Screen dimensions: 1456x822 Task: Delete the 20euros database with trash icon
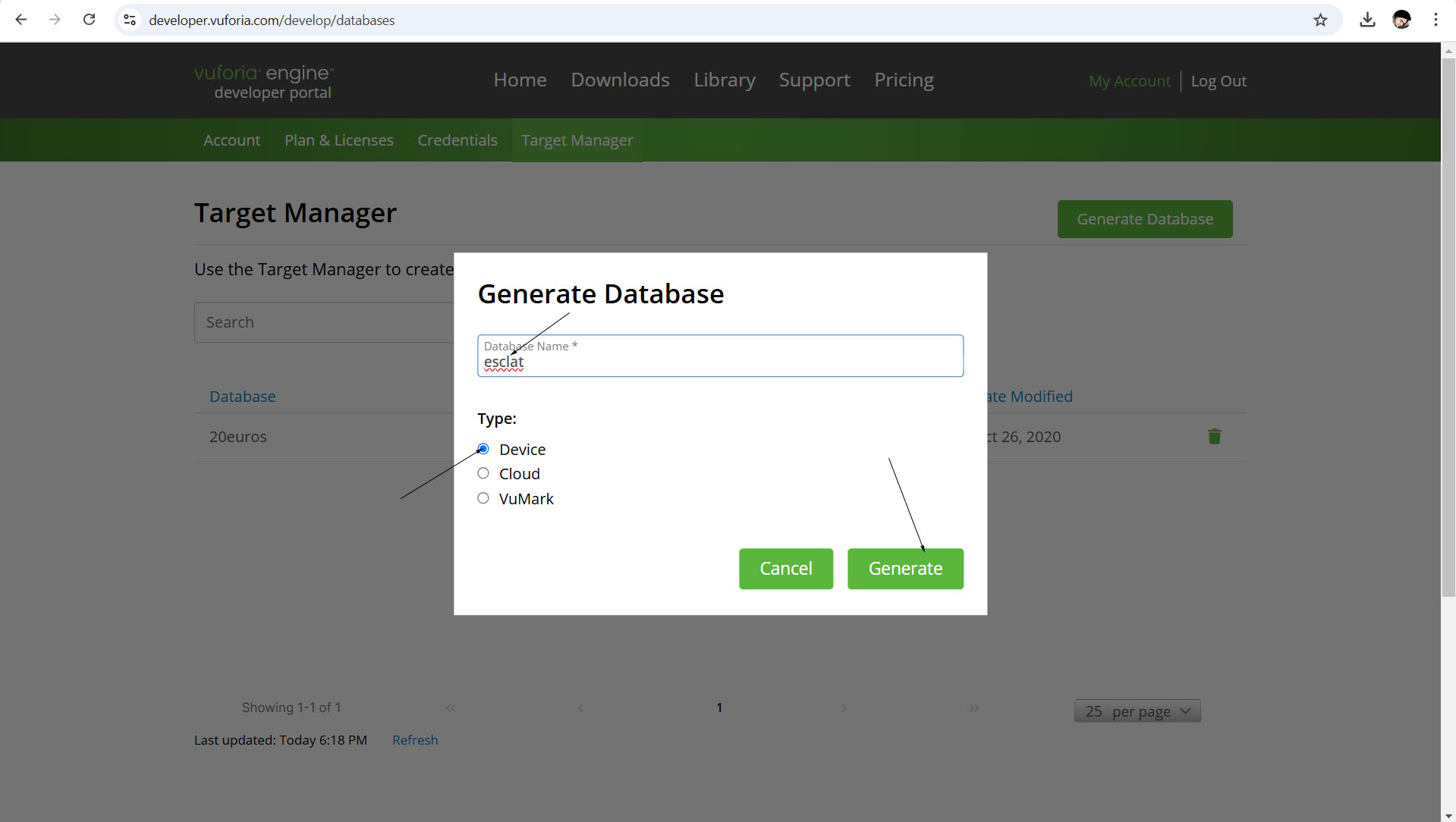click(x=1214, y=437)
